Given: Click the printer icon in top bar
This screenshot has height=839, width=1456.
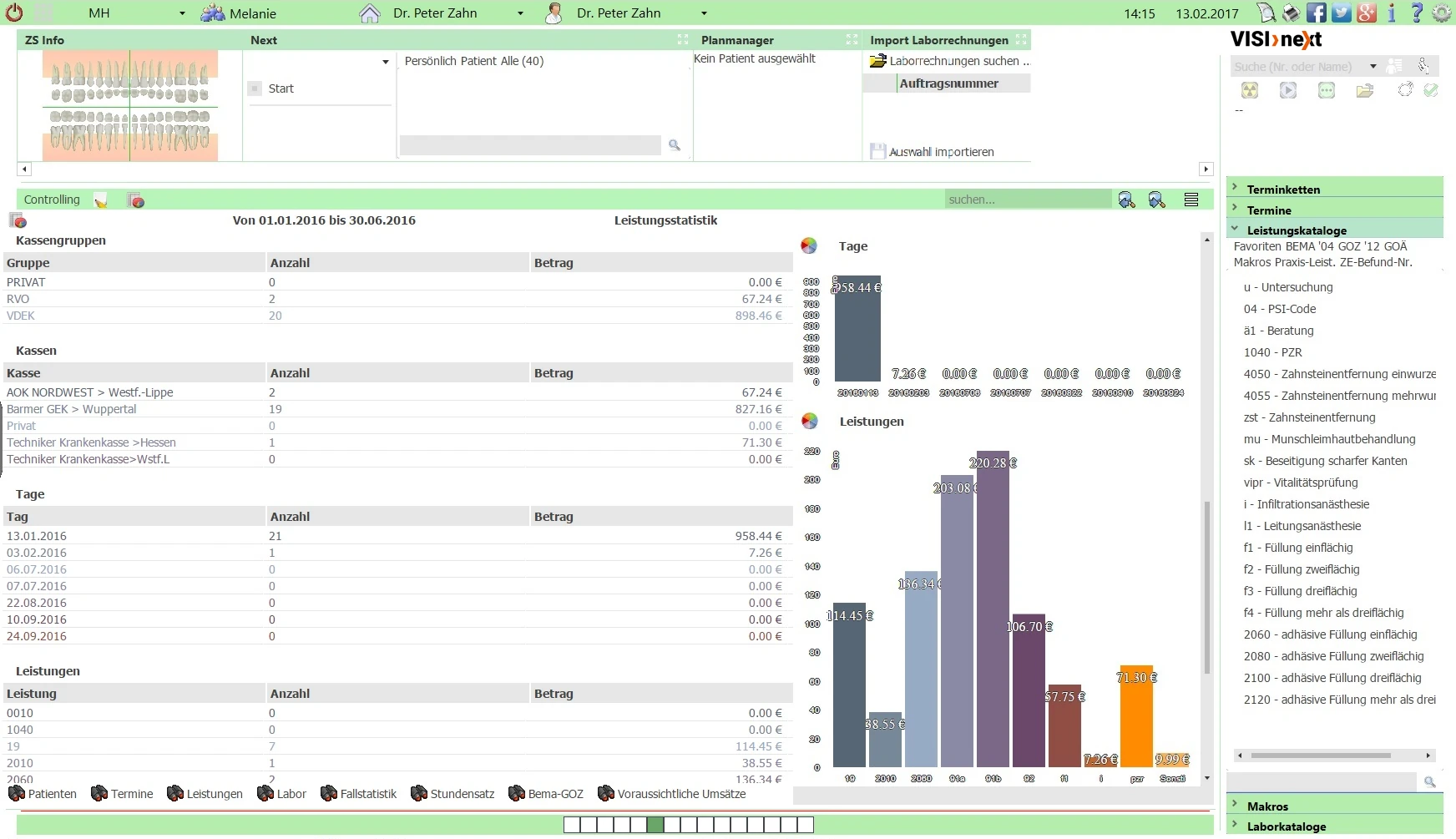Looking at the screenshot, I should tap(1292, 13).
